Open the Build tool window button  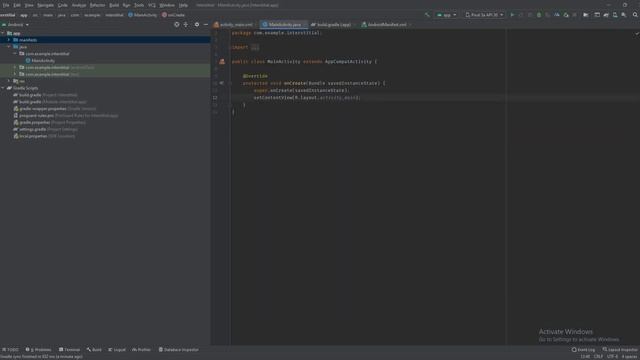94,350
